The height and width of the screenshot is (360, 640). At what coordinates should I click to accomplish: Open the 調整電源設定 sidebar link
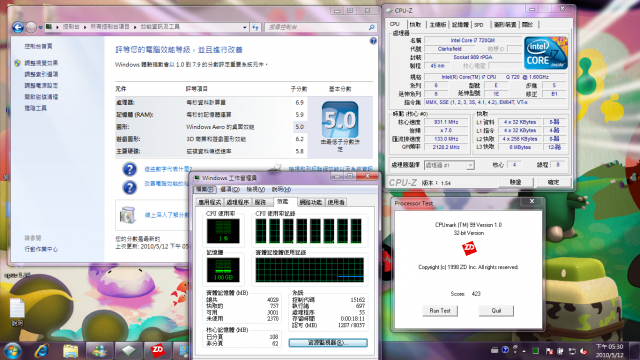click(41, 86)
